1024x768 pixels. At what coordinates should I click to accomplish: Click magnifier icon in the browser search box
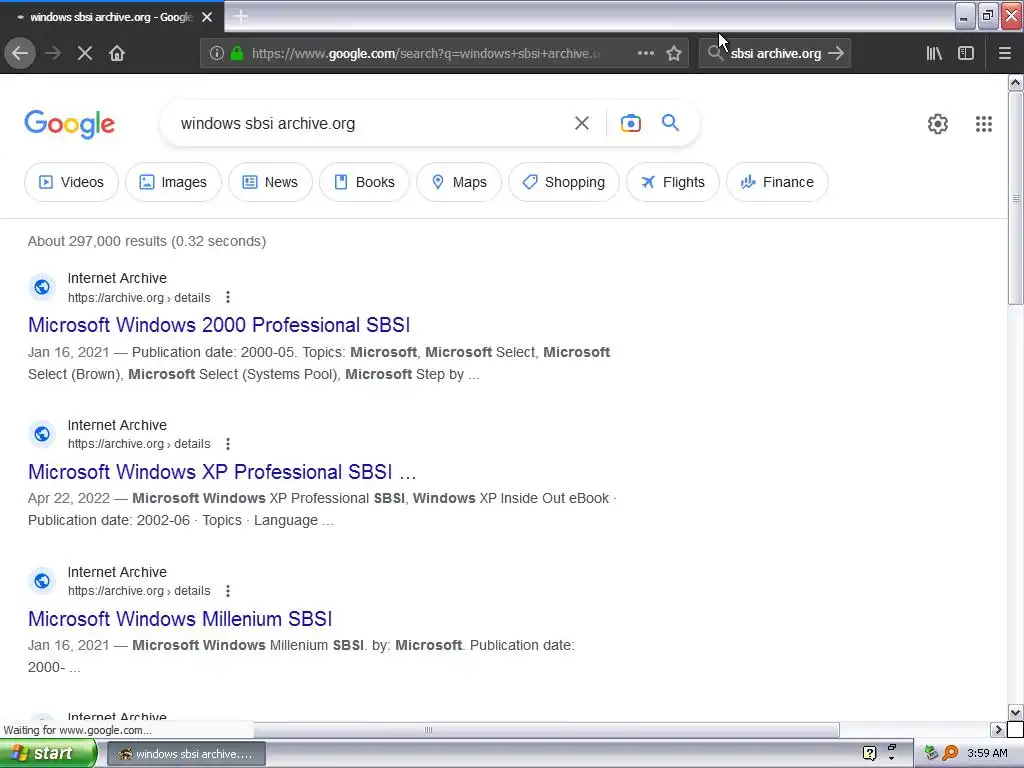click(715, 53)
